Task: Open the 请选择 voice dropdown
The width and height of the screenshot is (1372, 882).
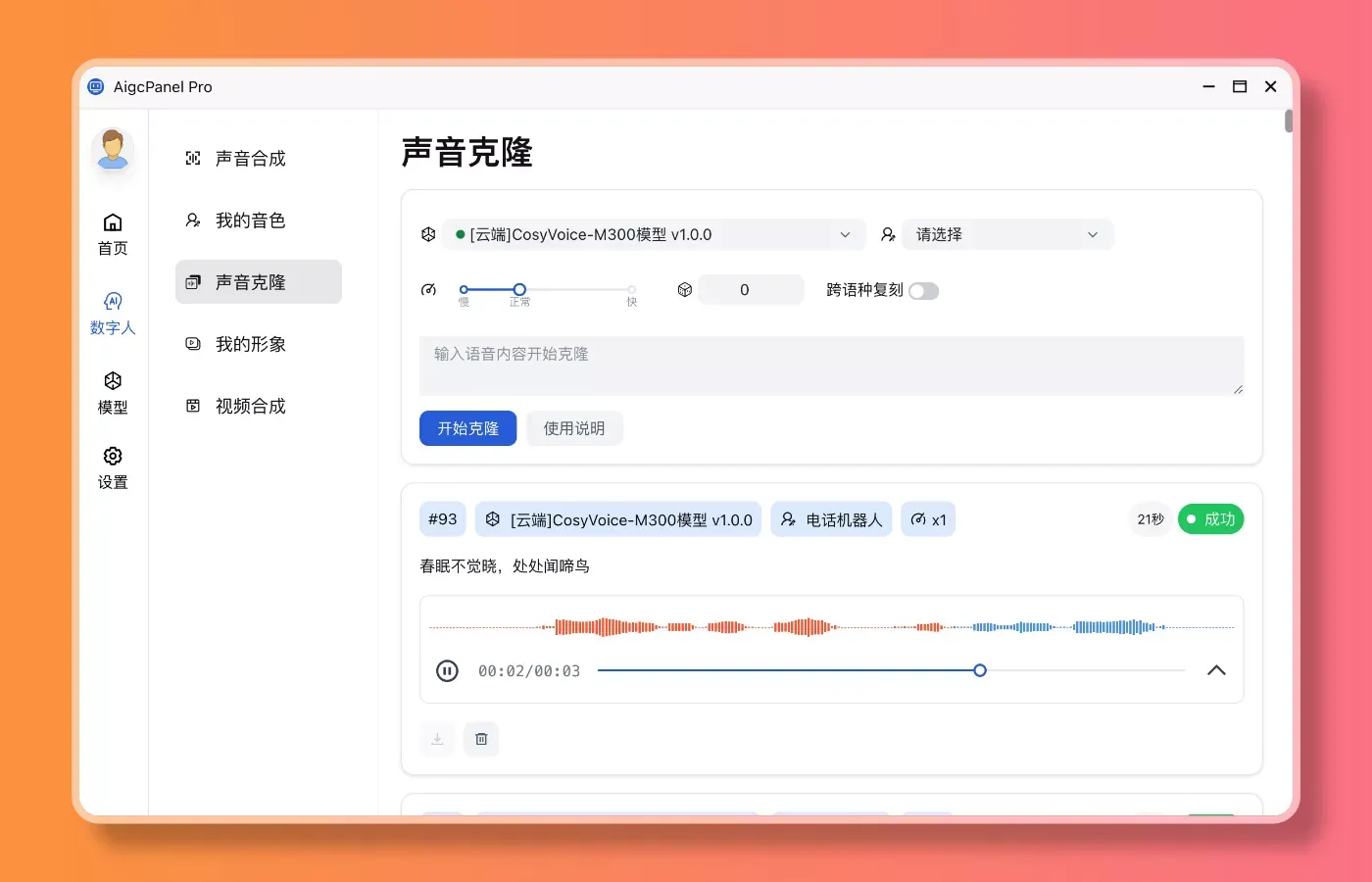Action: (1006, 235)
